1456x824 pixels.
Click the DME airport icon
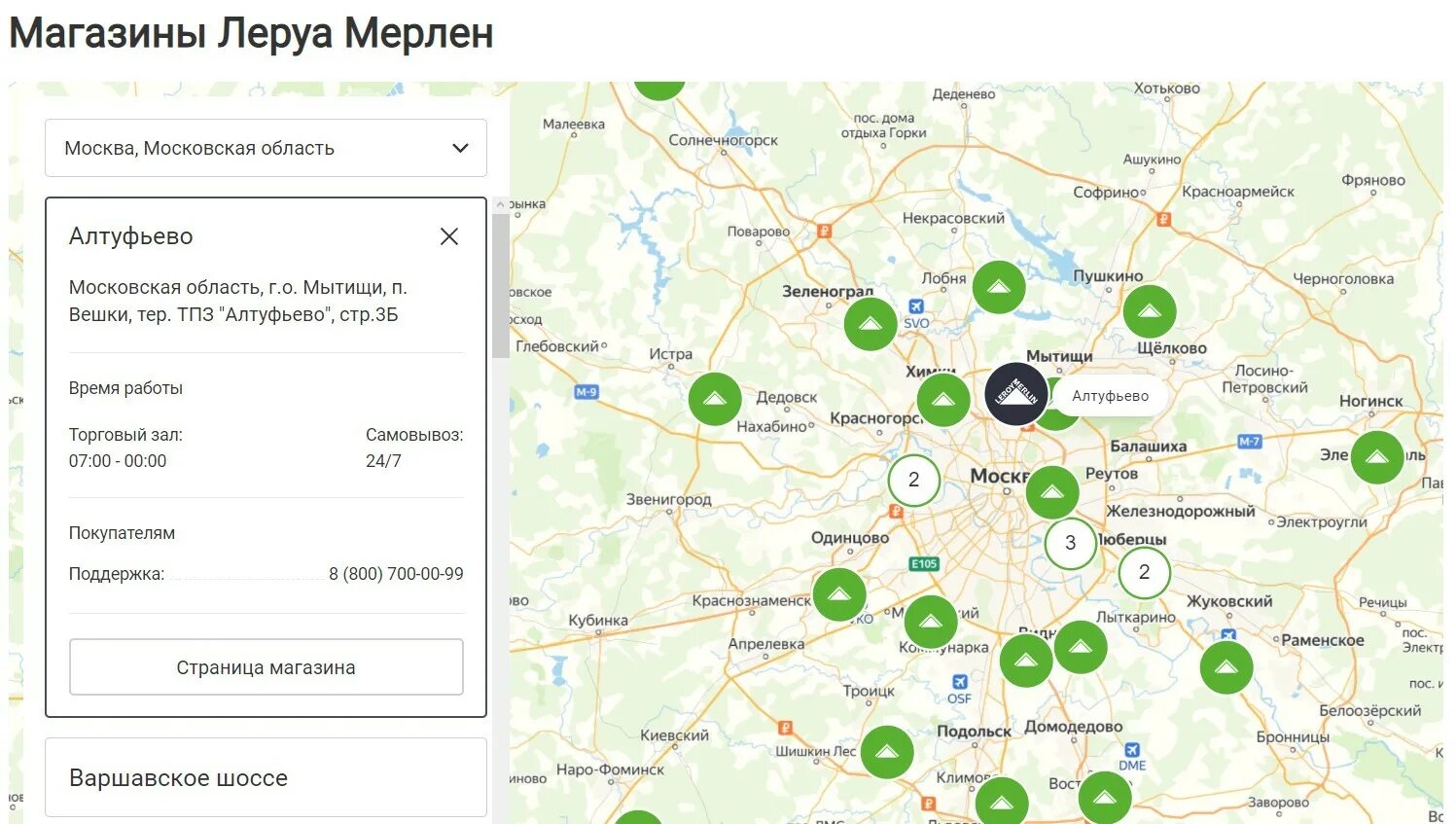(x=1131, y=749)
